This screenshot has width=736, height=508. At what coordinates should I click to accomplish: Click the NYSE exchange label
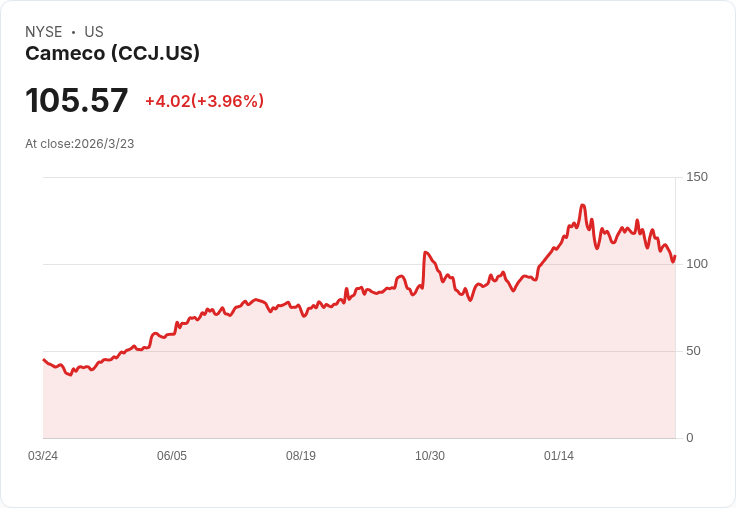tap(44, 32)
